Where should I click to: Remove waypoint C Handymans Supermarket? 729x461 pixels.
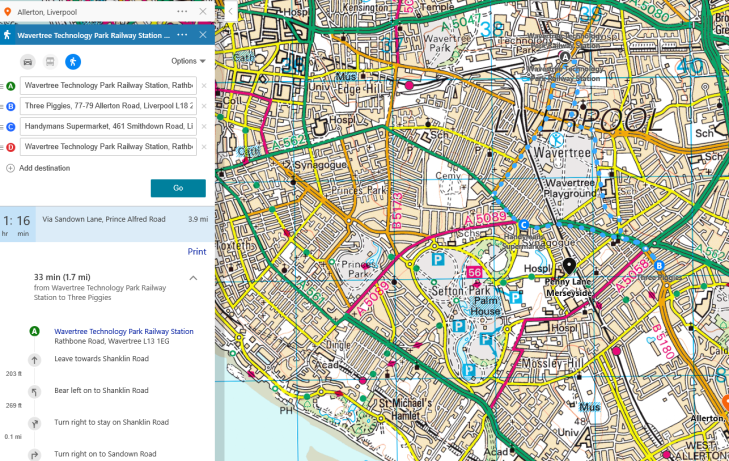coord(203,126)
